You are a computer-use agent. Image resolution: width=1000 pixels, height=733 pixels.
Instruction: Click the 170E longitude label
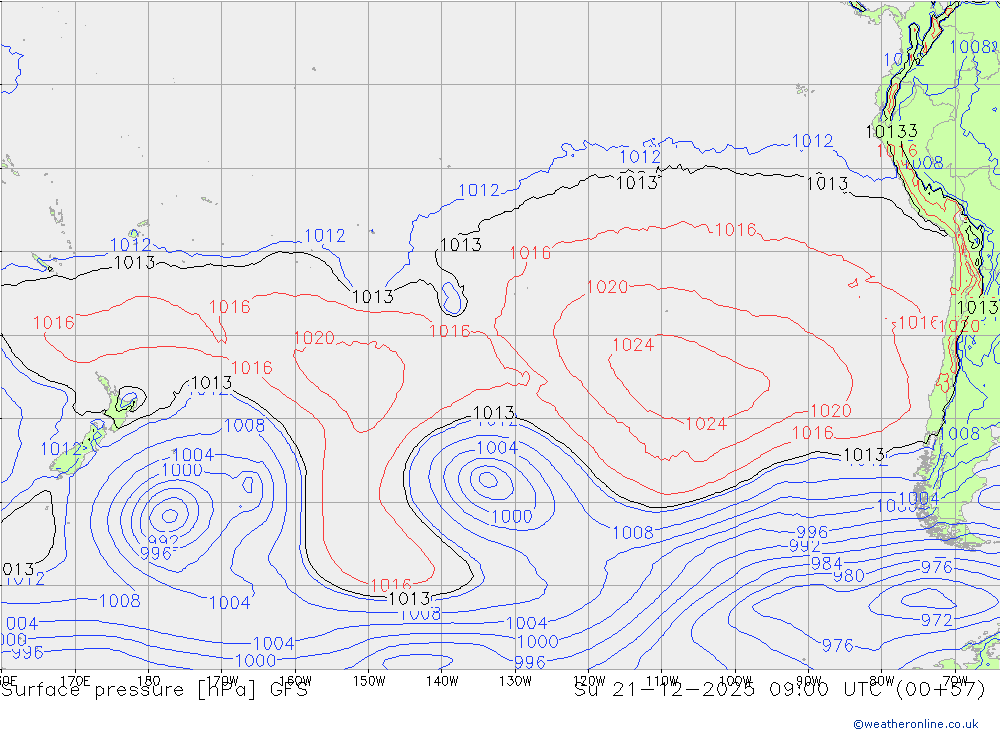pyautogui.click(x=75, y=681)
